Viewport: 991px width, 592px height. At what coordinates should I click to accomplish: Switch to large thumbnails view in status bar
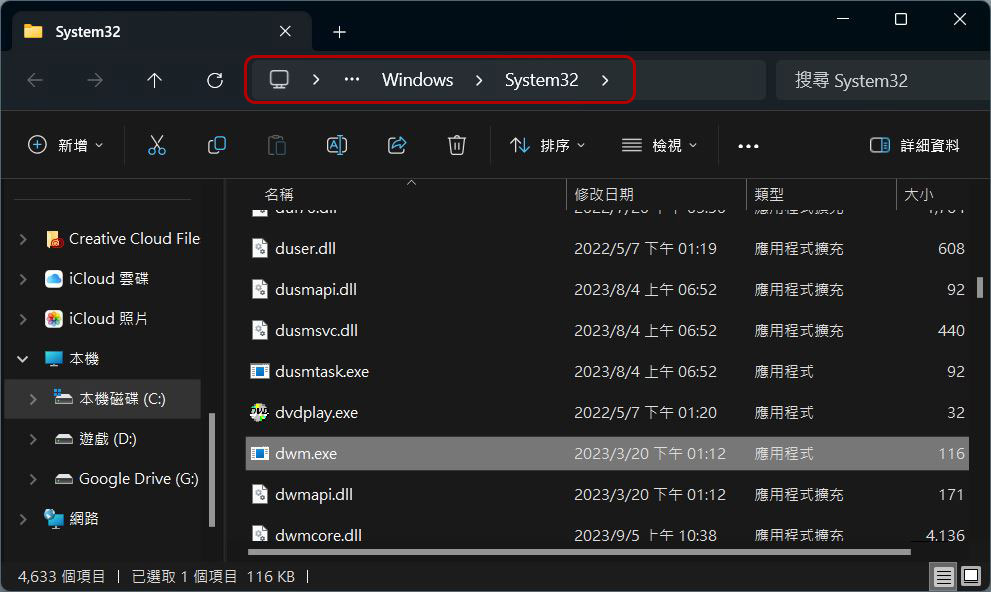971,576
